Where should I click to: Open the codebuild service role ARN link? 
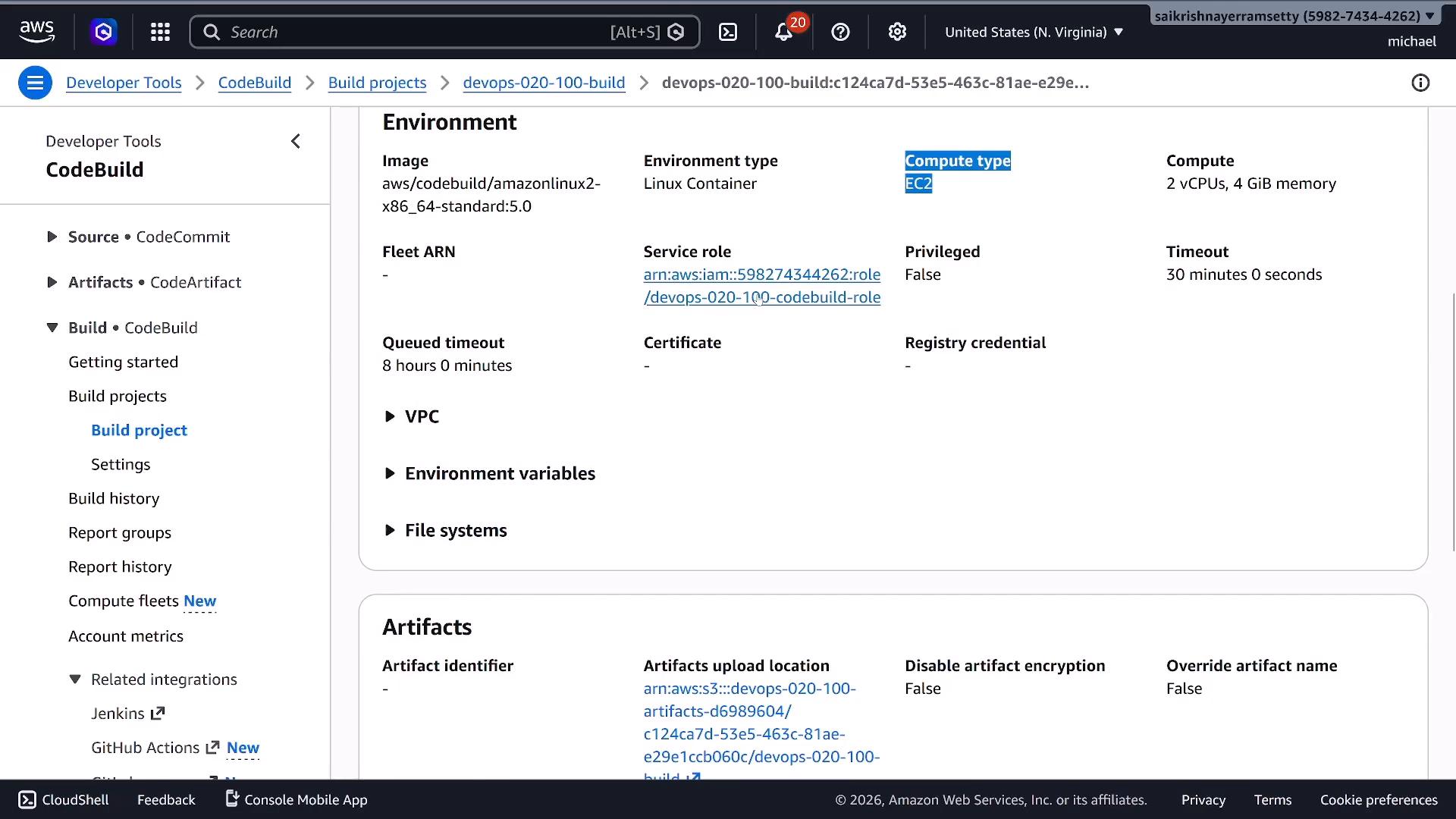point(761,286)
